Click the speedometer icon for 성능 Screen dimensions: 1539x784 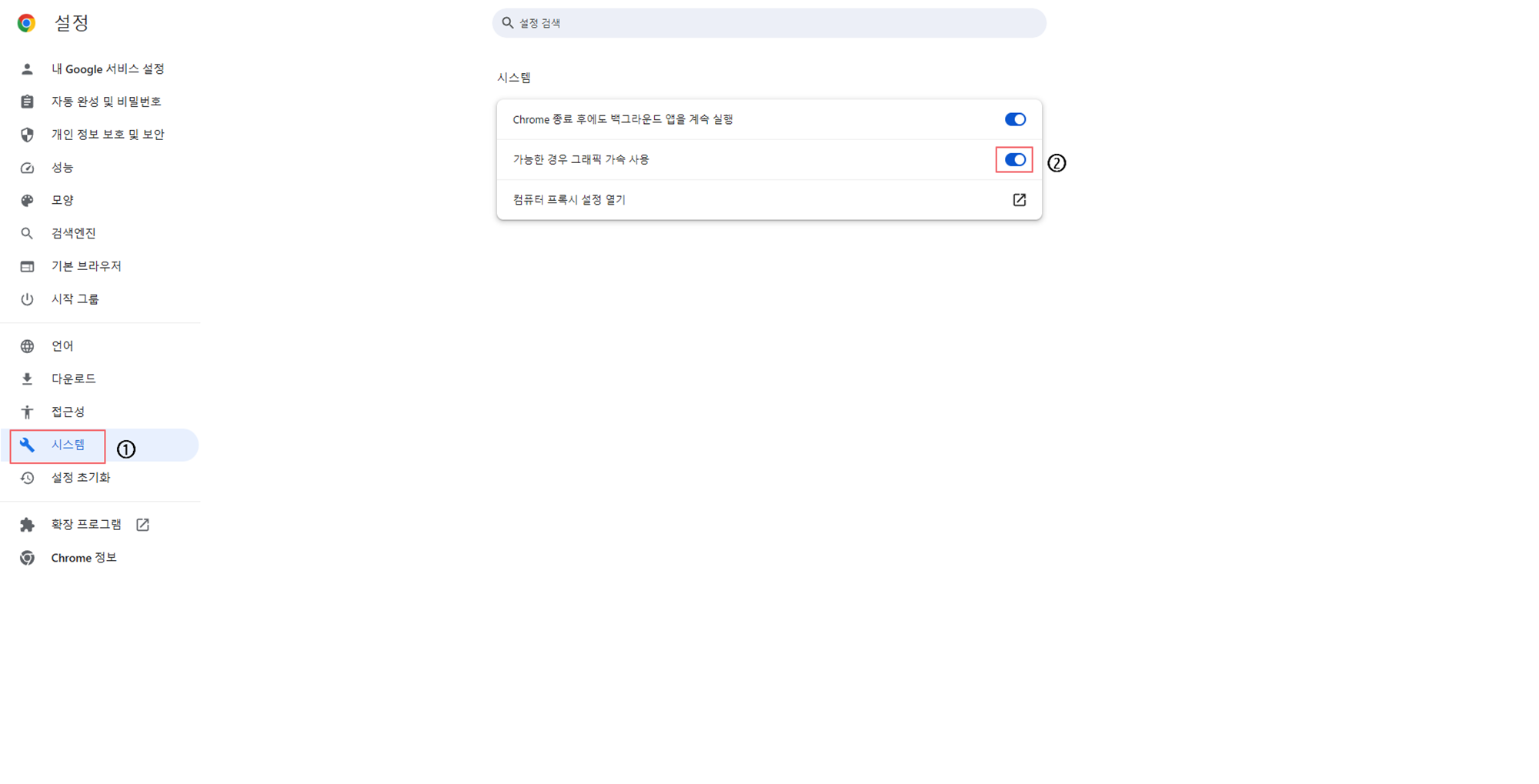click(x=27, y=168)
